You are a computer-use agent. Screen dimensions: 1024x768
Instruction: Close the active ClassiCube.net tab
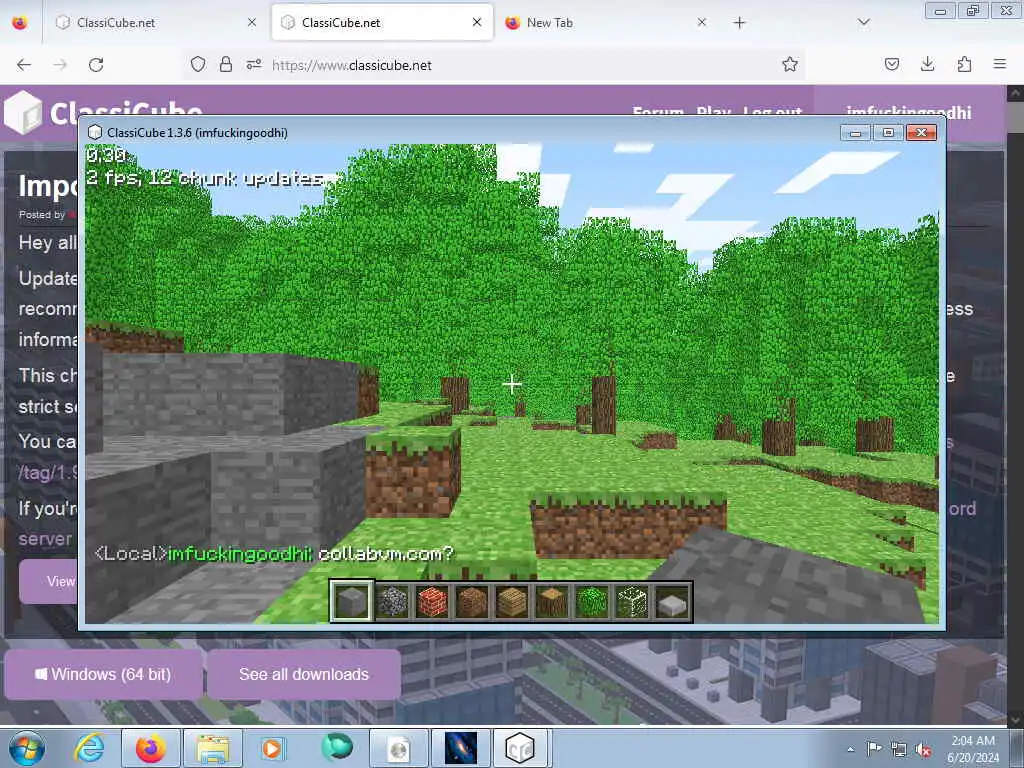click(477, 23)
